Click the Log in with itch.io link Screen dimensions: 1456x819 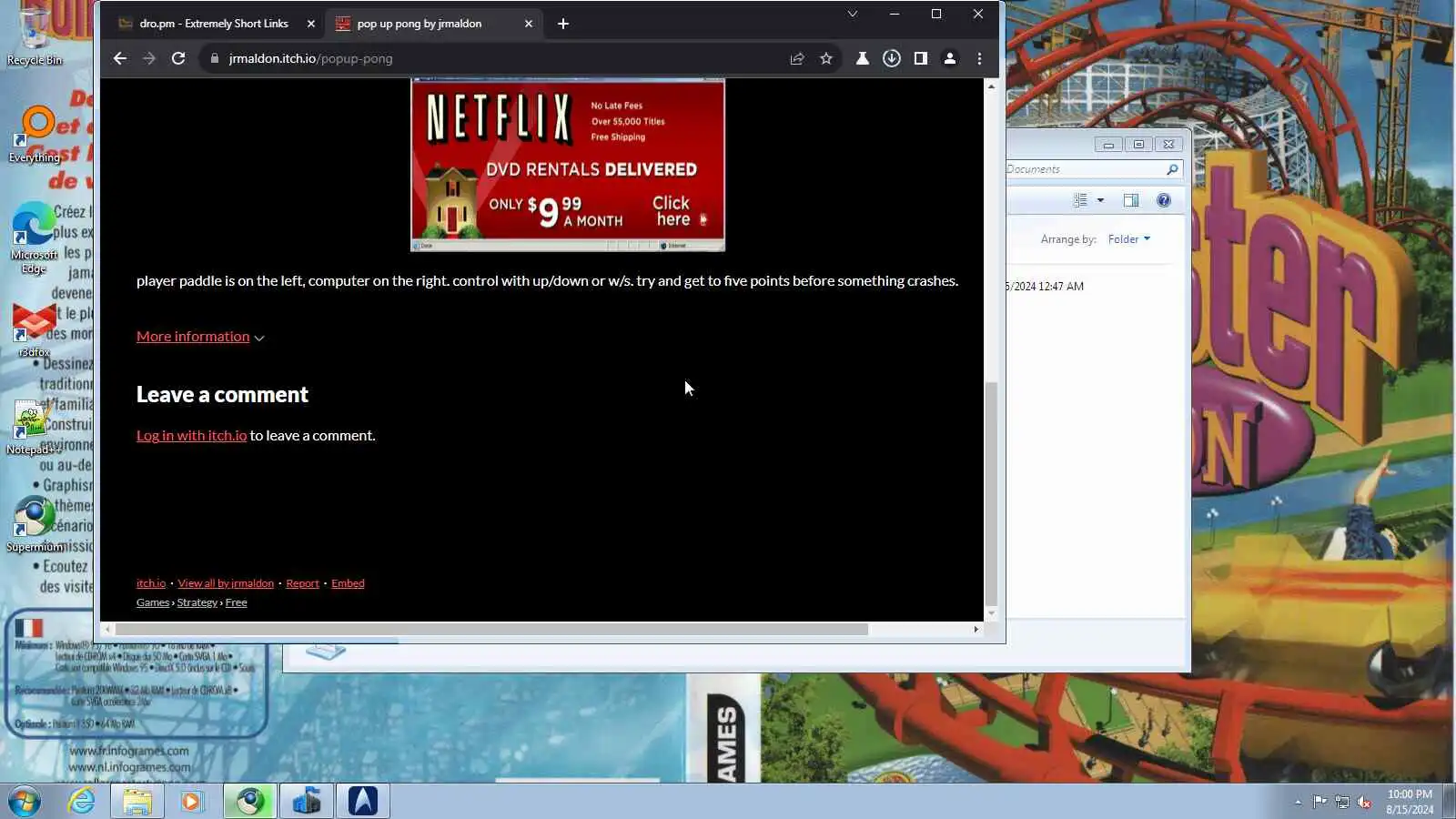(191, 435)
